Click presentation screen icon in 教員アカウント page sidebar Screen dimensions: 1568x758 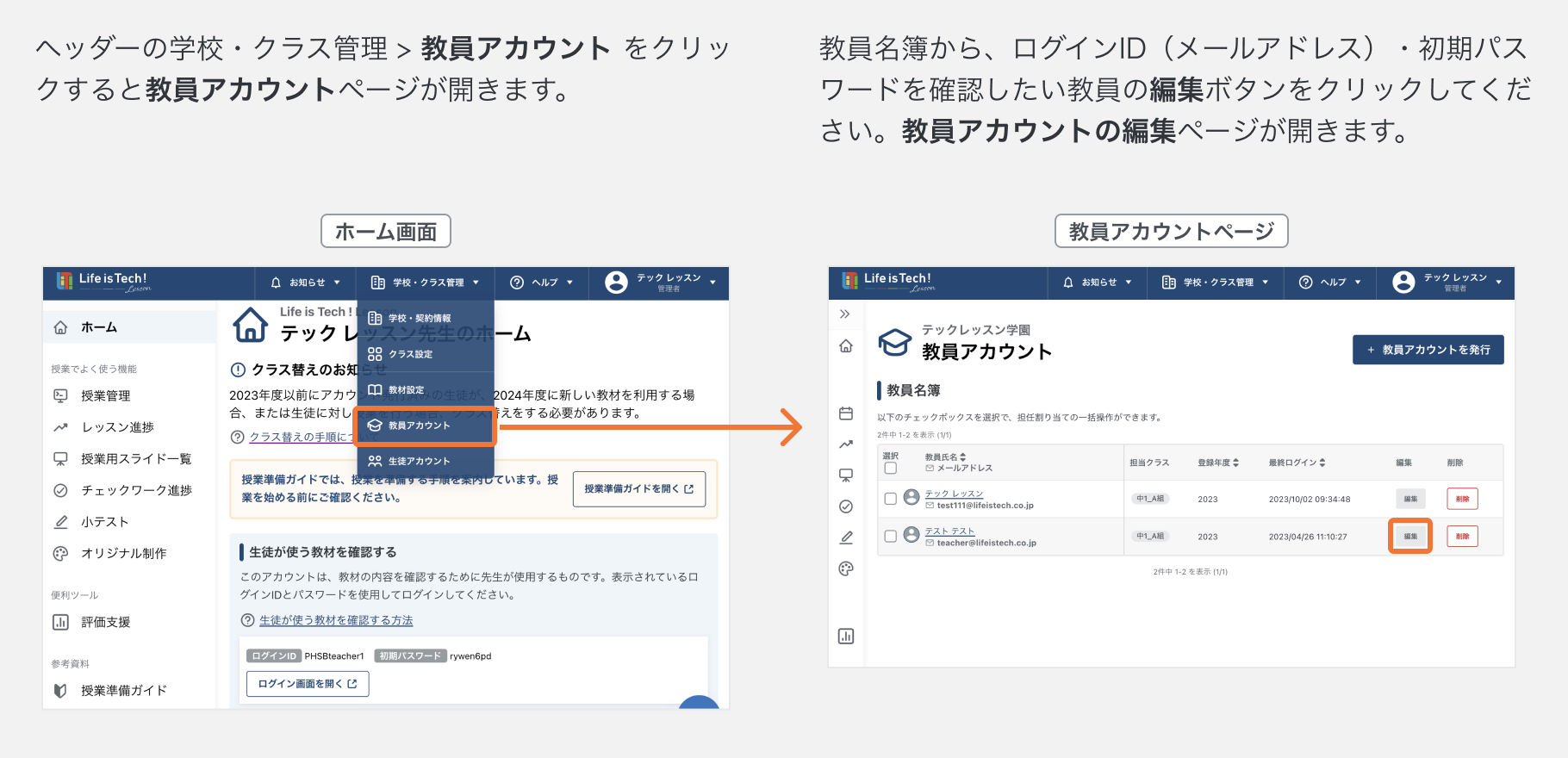tap(846, 475)
